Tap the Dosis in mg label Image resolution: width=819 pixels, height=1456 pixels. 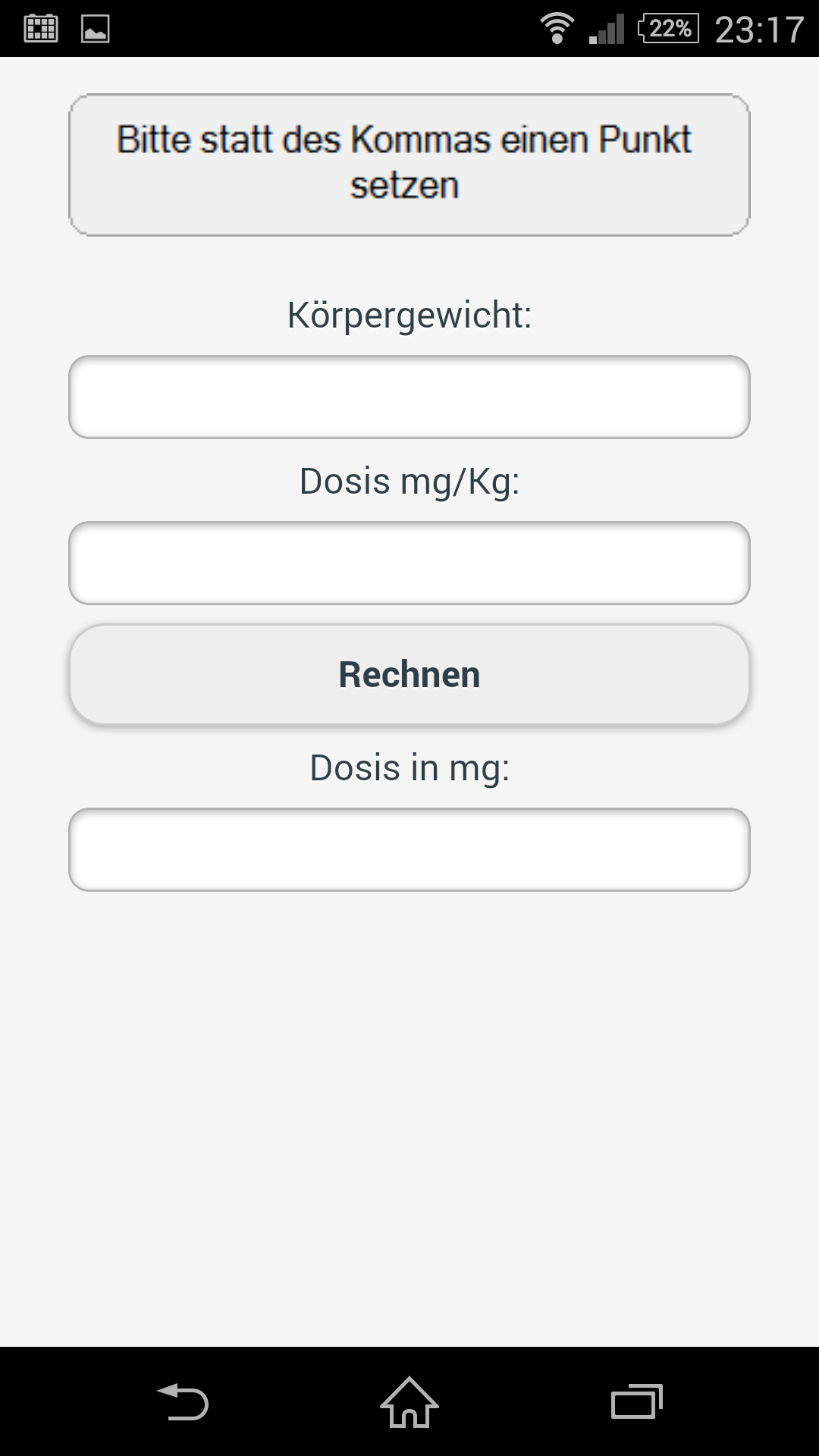coord(409,767)
